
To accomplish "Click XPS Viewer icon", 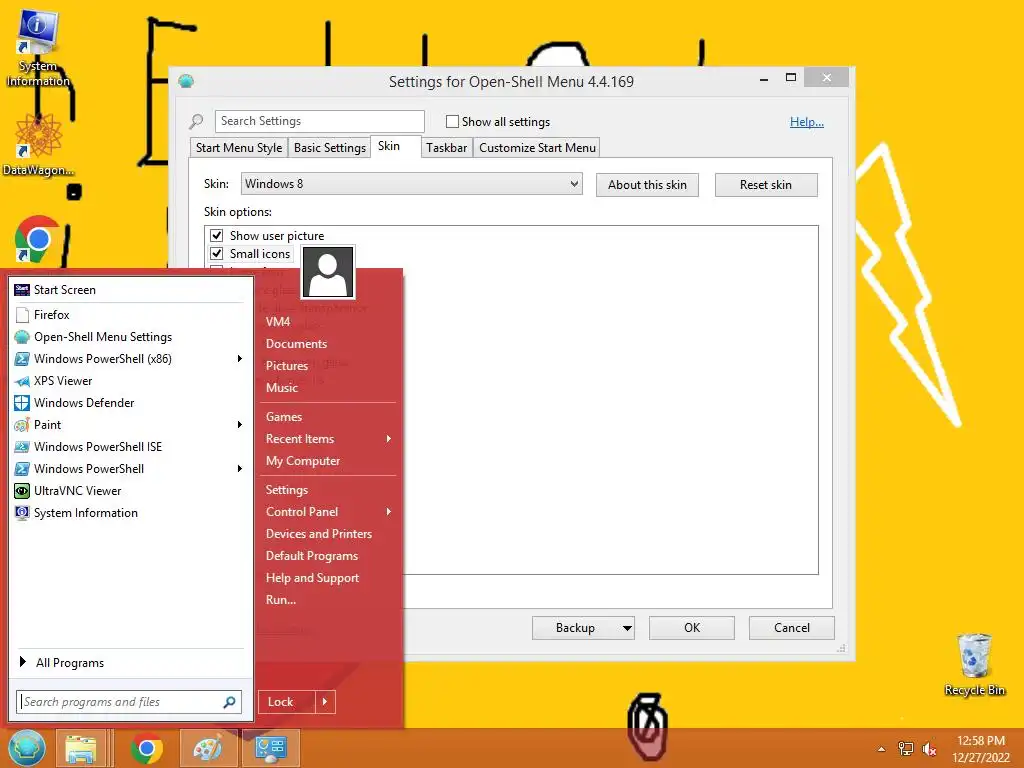I will click(22, 381).
